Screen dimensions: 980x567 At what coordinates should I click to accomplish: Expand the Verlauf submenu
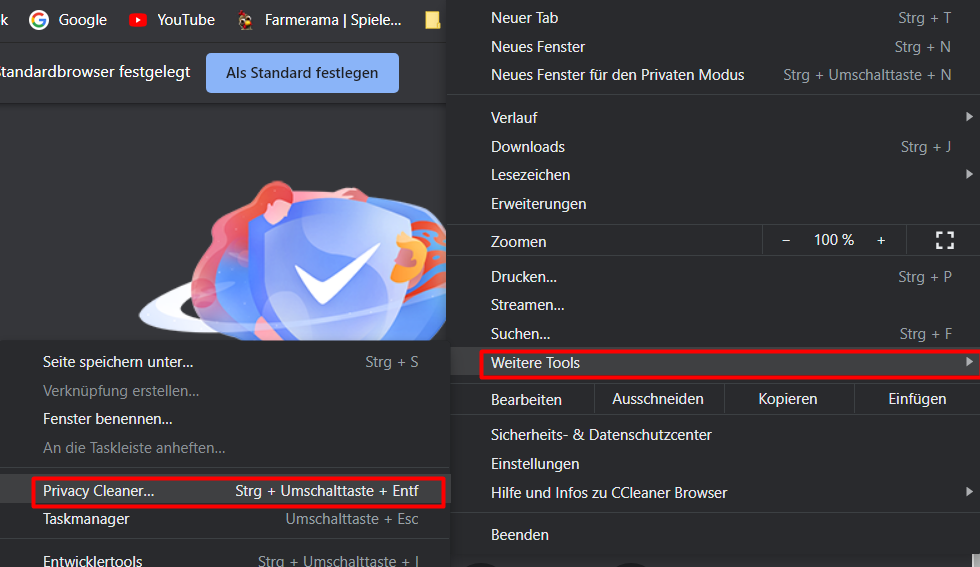[715, 118]
